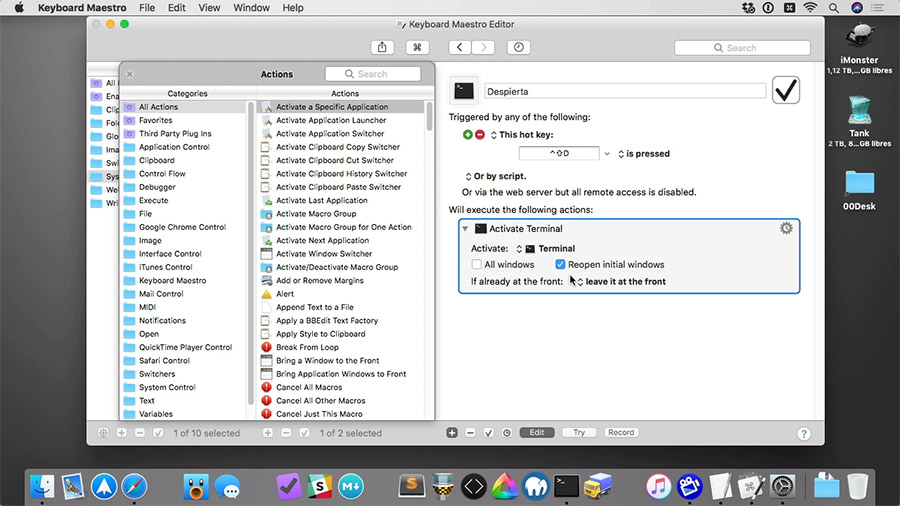This screenshot has height=506, width=900.
Task: Click the remove action minus button below the macro
Action: (x=470, y=433)
